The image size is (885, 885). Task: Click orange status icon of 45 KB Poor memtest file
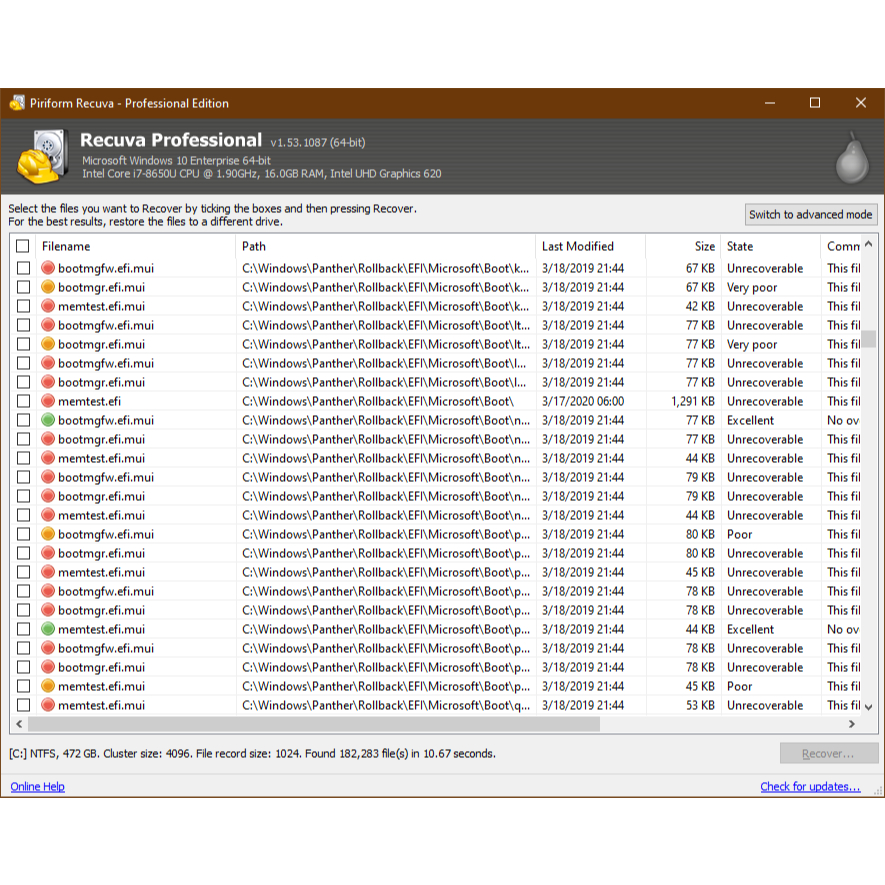[48, 686]
